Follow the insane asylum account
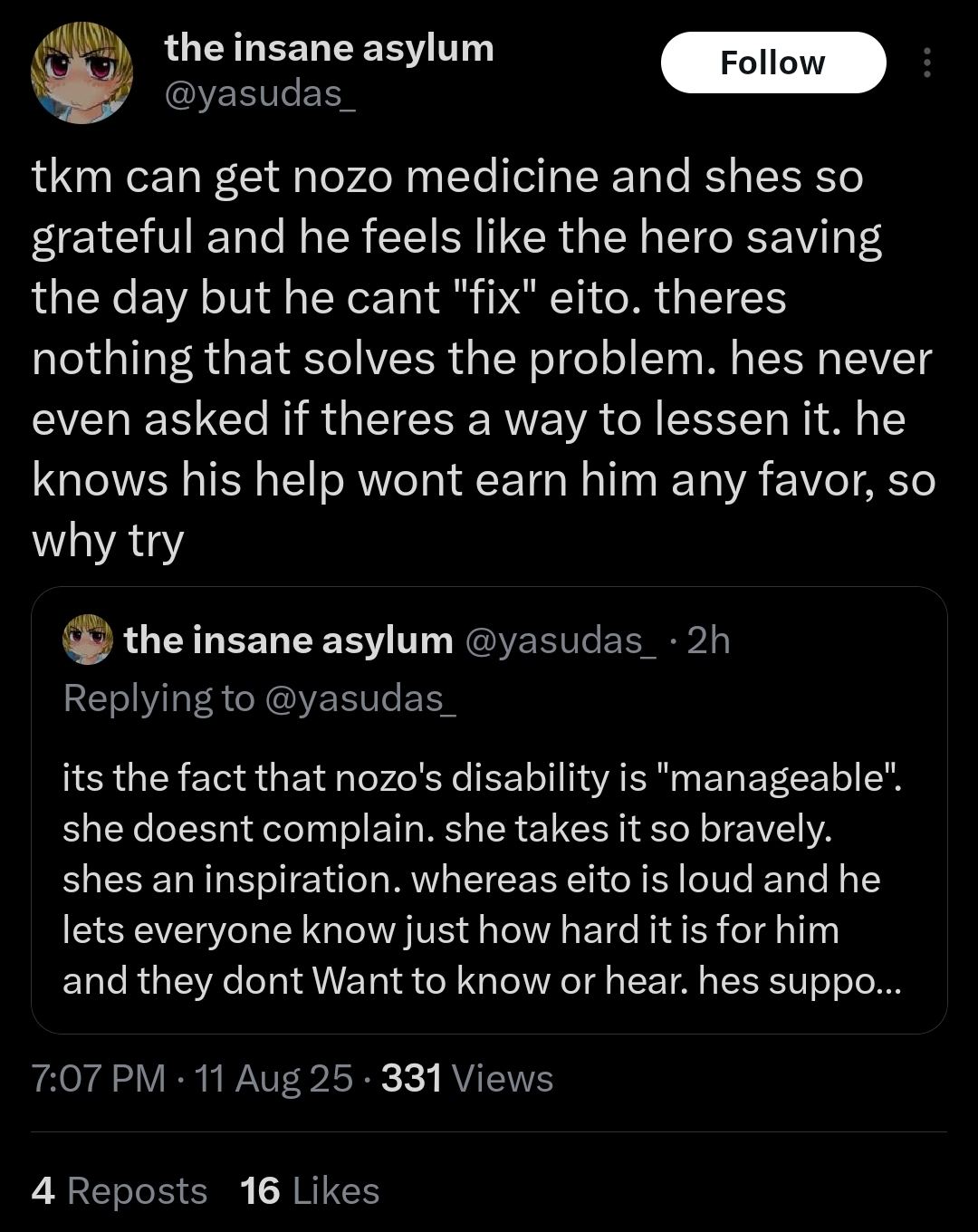Viewport: 978px width, 1232px height. [x=772, y=63]
